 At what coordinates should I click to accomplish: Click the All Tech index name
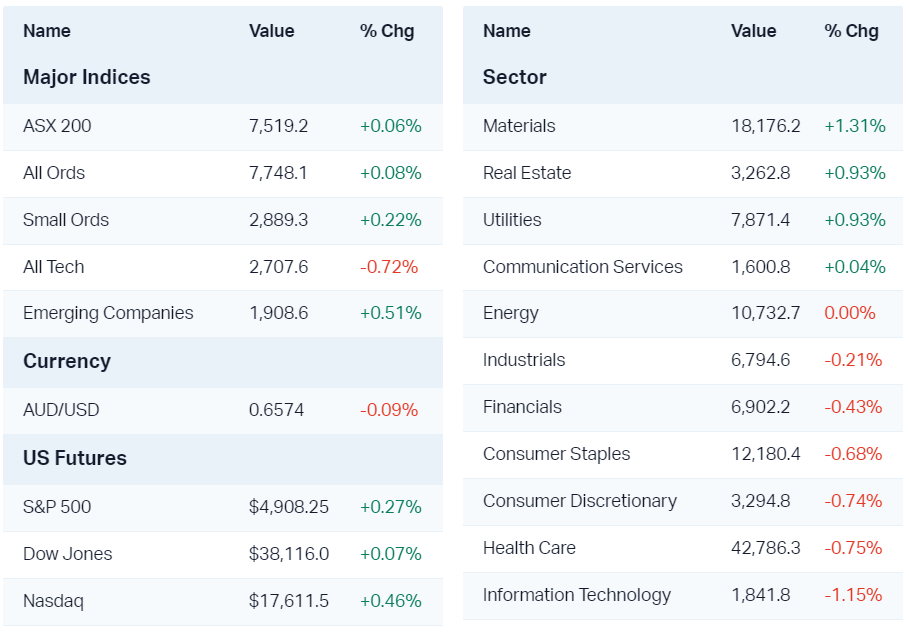coord(54,267)
